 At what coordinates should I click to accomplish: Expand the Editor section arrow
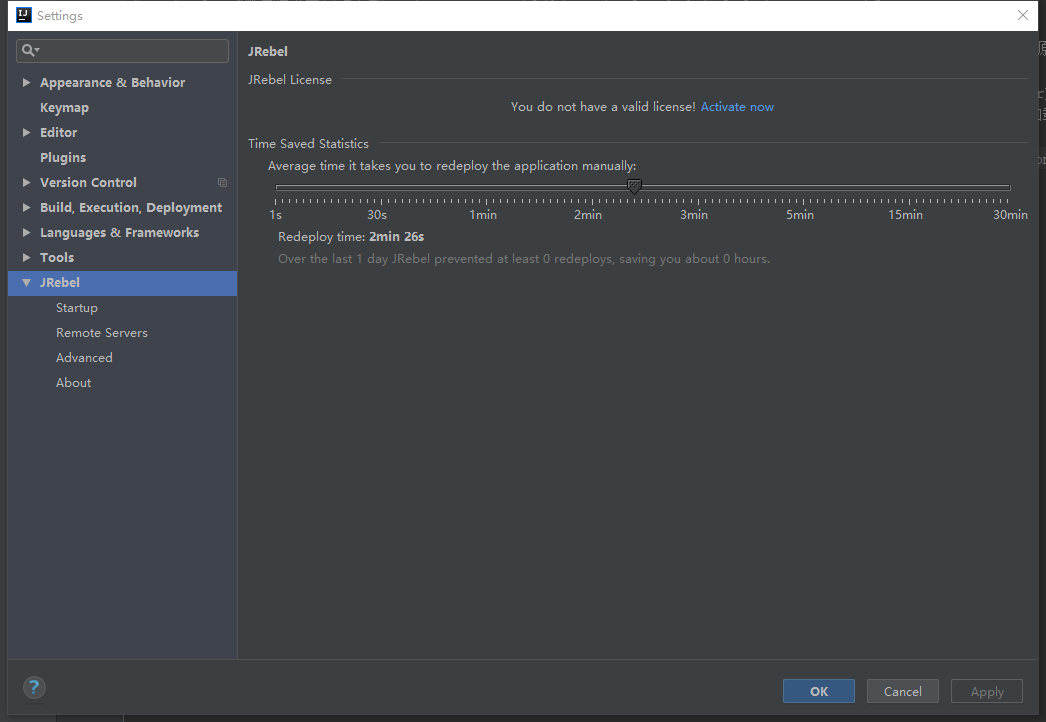[26, 132]
